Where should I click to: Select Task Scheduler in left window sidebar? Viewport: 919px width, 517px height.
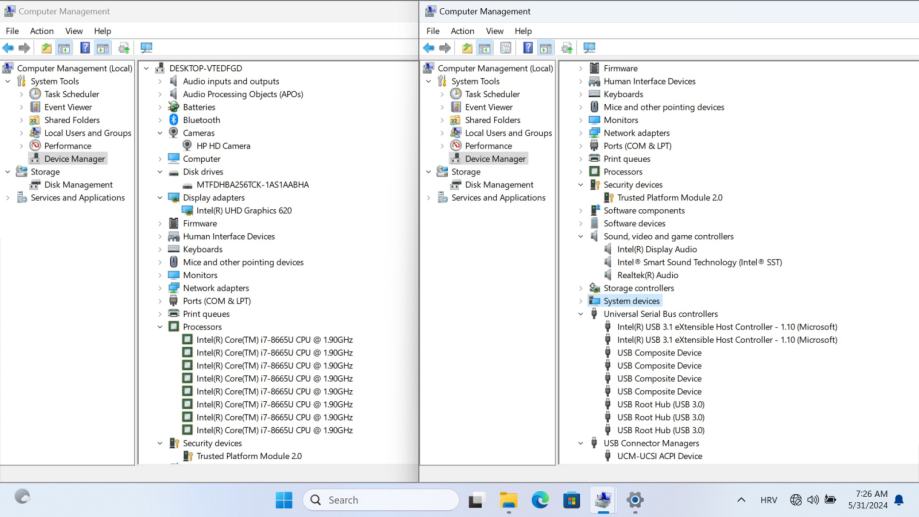[72, 94]
